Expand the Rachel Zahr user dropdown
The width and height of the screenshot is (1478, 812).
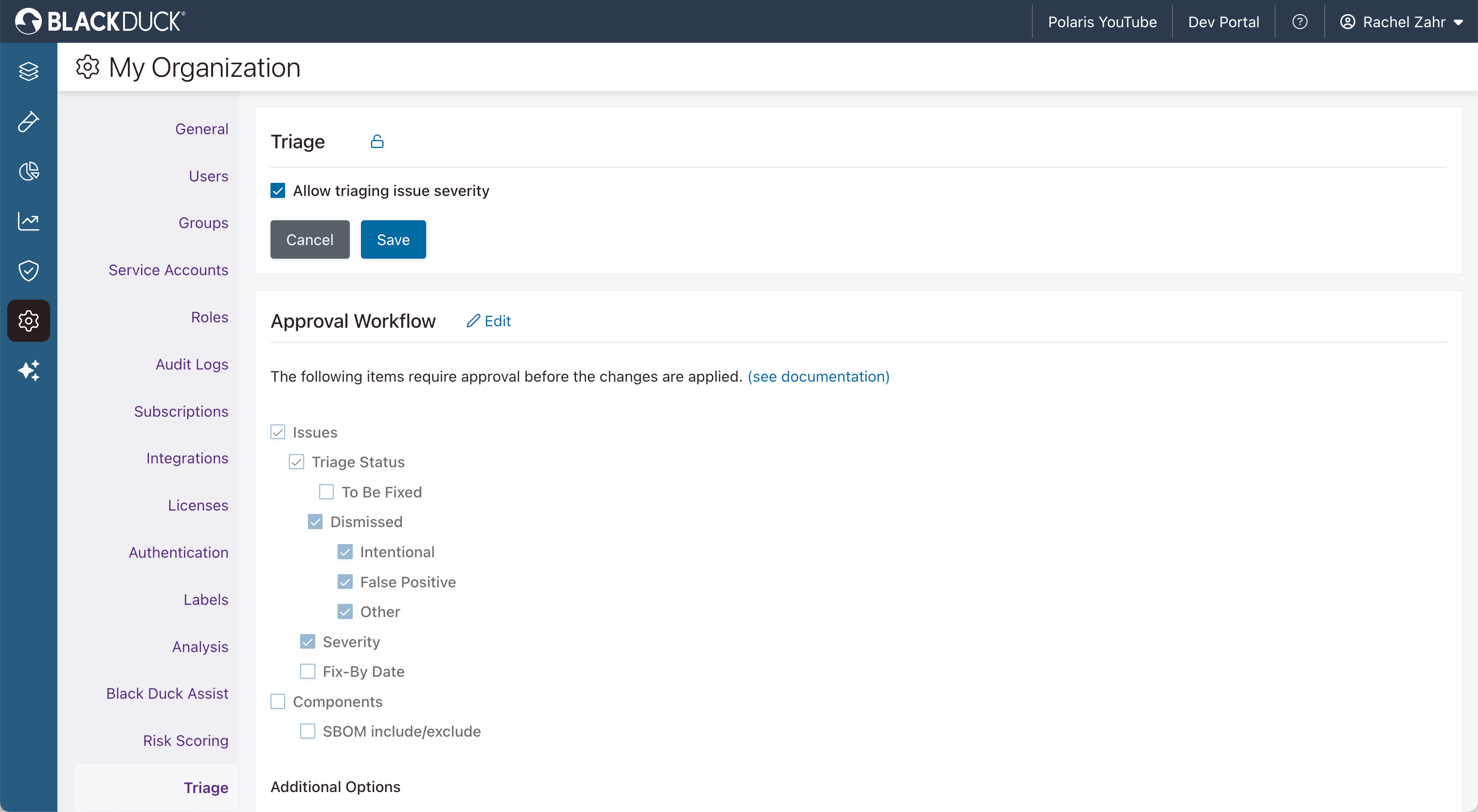click(1401, 22)
